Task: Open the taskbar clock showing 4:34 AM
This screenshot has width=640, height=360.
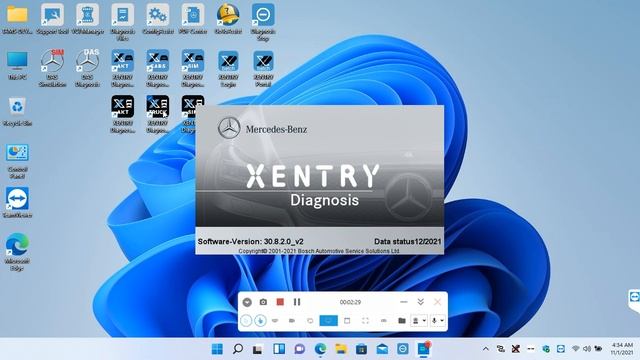Action: 622,349
